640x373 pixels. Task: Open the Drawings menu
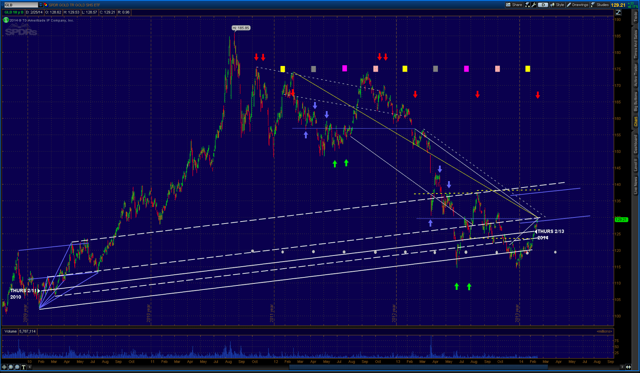(x=578, y=4)
